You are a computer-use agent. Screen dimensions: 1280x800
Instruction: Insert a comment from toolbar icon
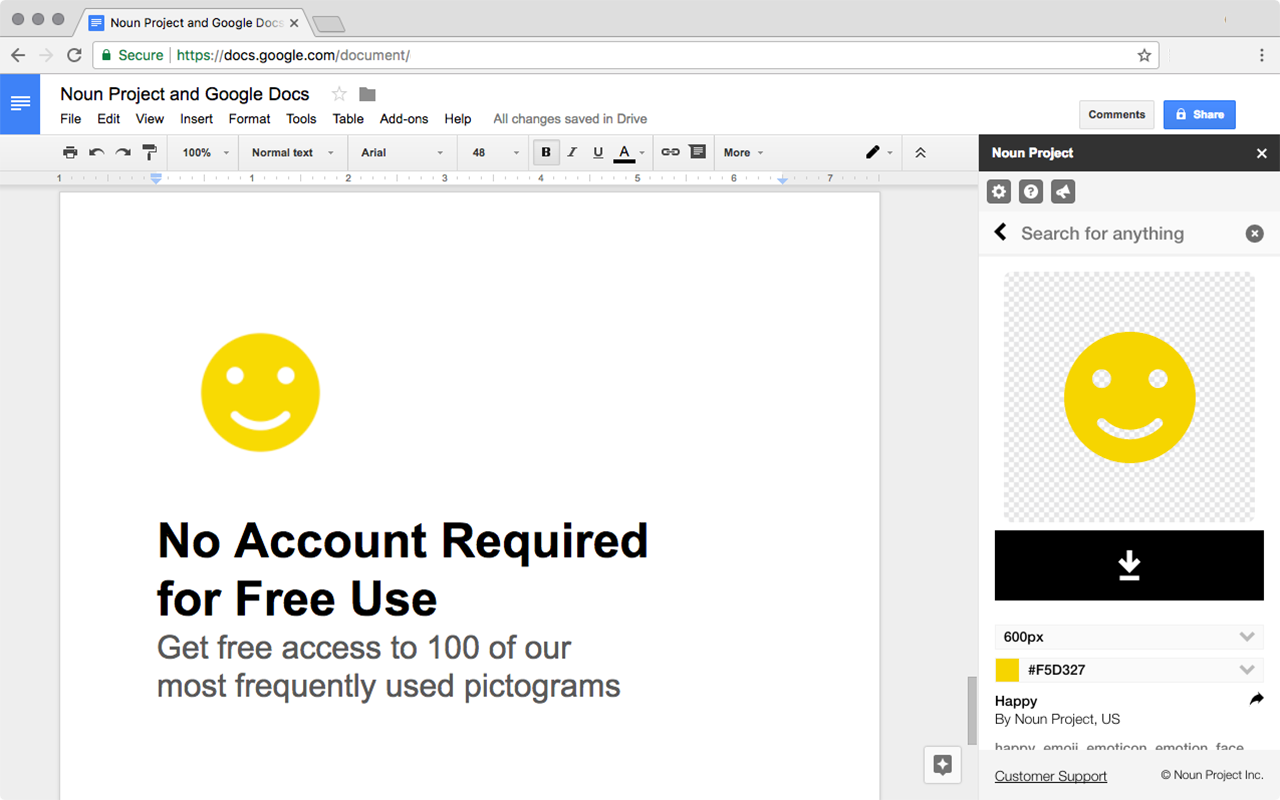[x=697, y=152]
